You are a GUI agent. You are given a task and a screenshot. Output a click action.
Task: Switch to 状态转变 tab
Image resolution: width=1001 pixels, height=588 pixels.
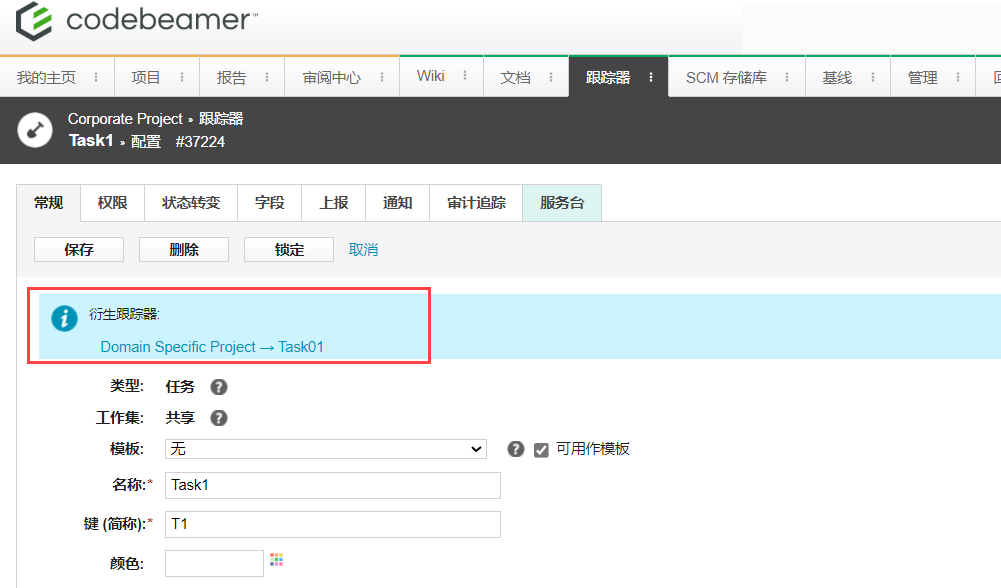[x=191, y=203]
